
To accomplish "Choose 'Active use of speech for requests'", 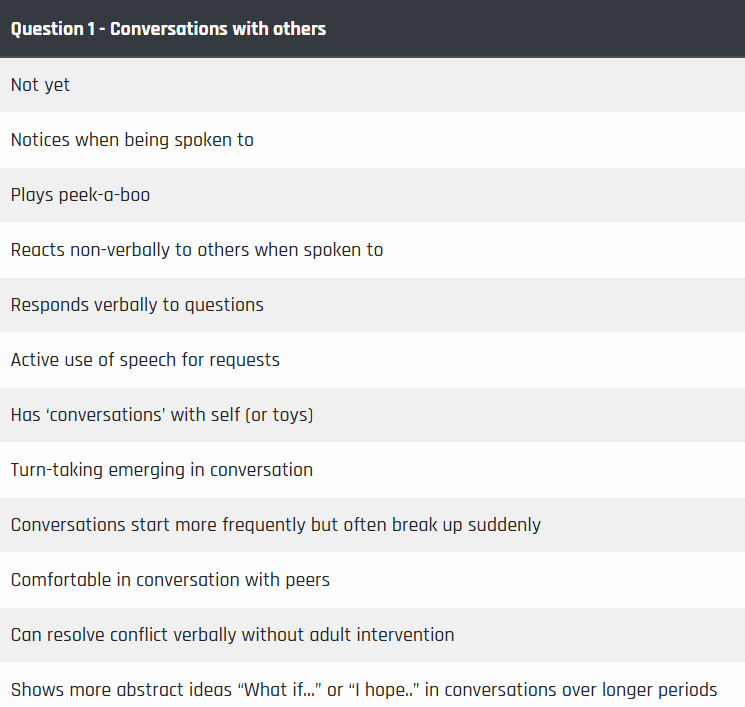I will point(372,360).
